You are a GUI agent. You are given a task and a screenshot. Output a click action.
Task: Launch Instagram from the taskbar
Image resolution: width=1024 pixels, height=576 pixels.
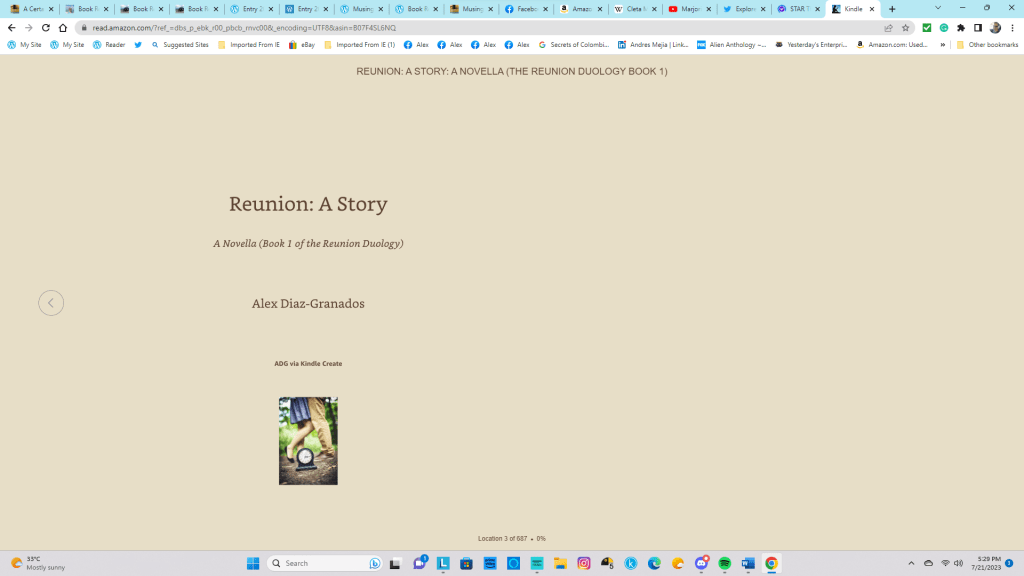(584, 563)
